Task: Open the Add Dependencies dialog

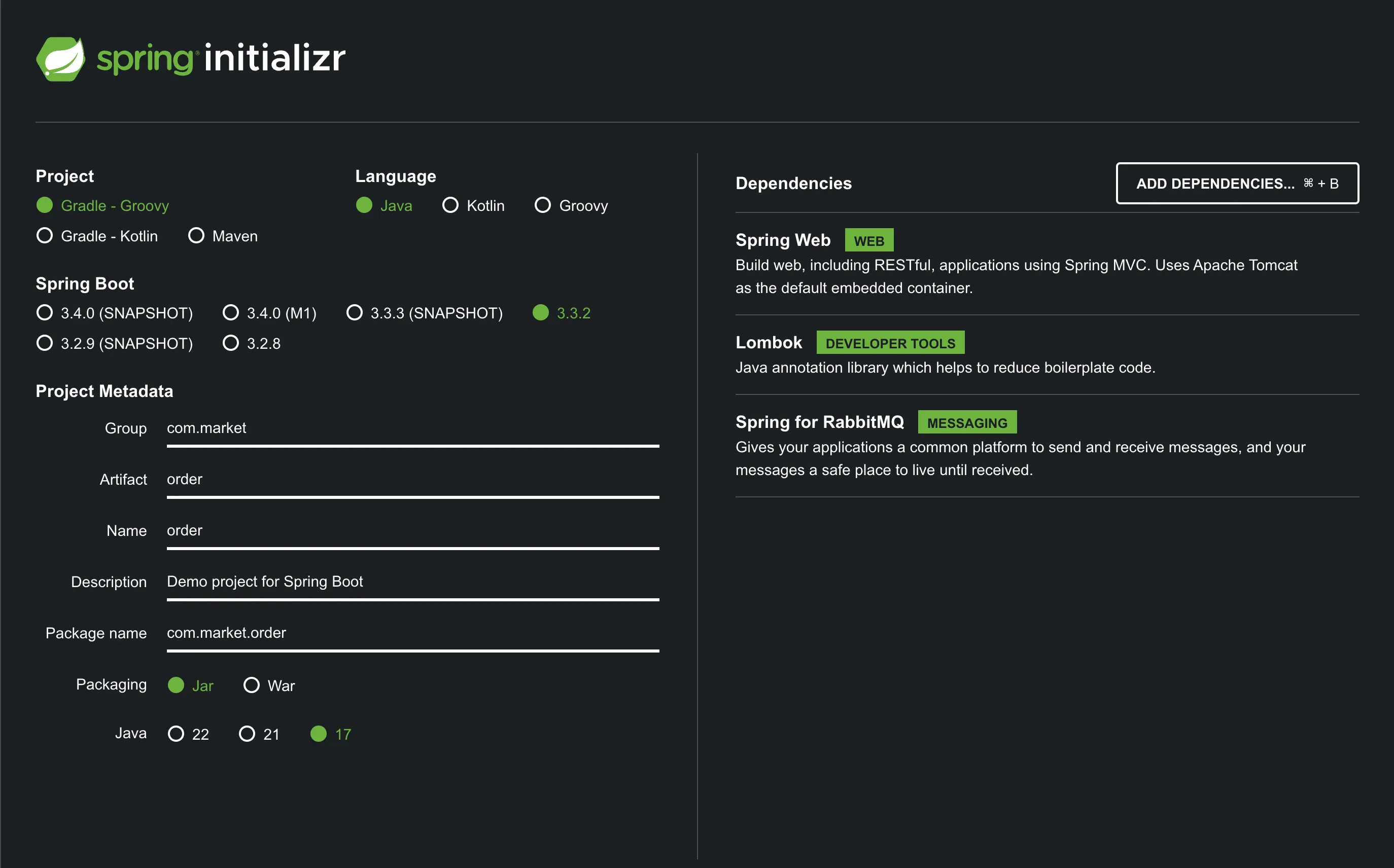Action: 1237,184
